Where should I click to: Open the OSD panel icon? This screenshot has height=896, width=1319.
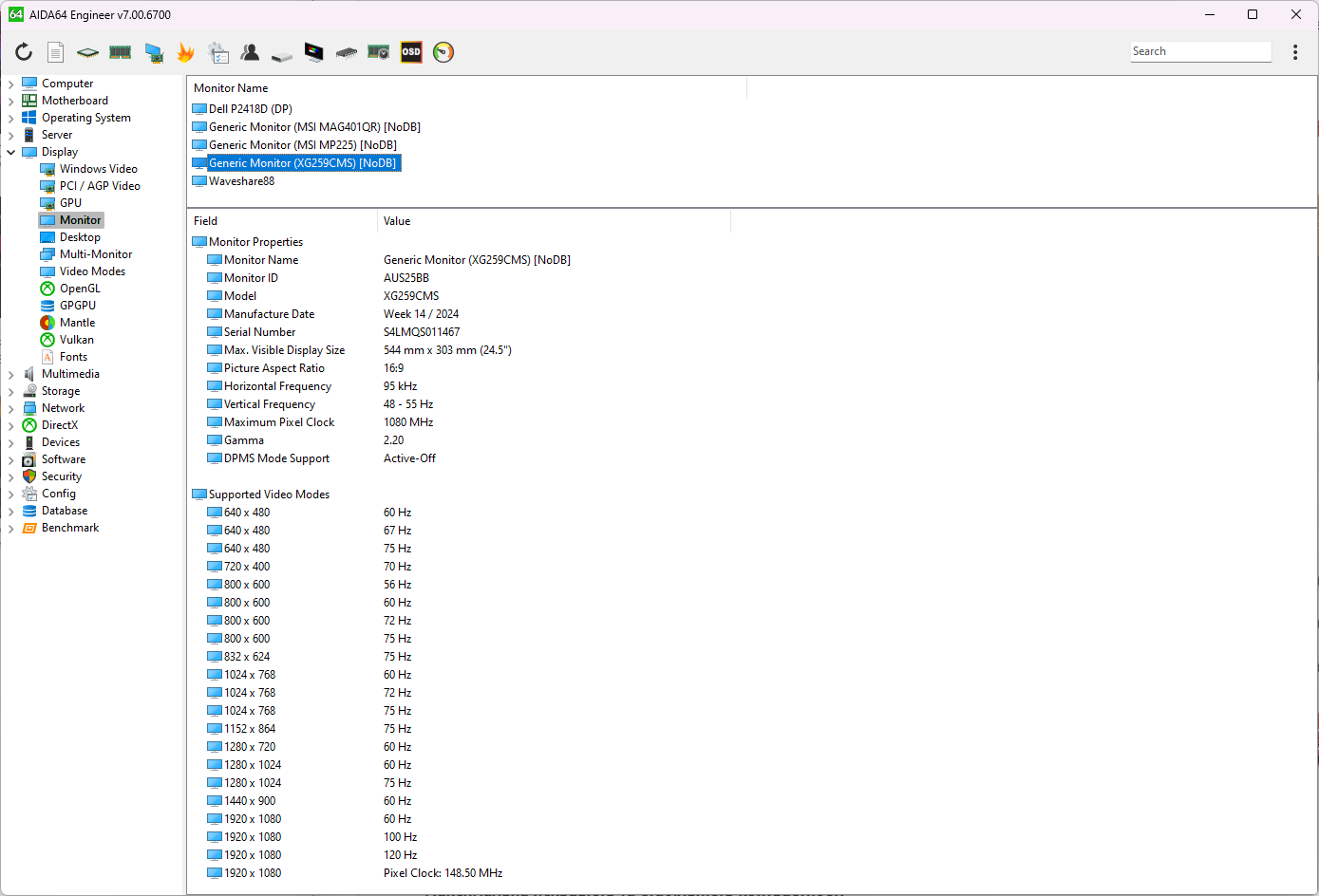pos(411,52)
